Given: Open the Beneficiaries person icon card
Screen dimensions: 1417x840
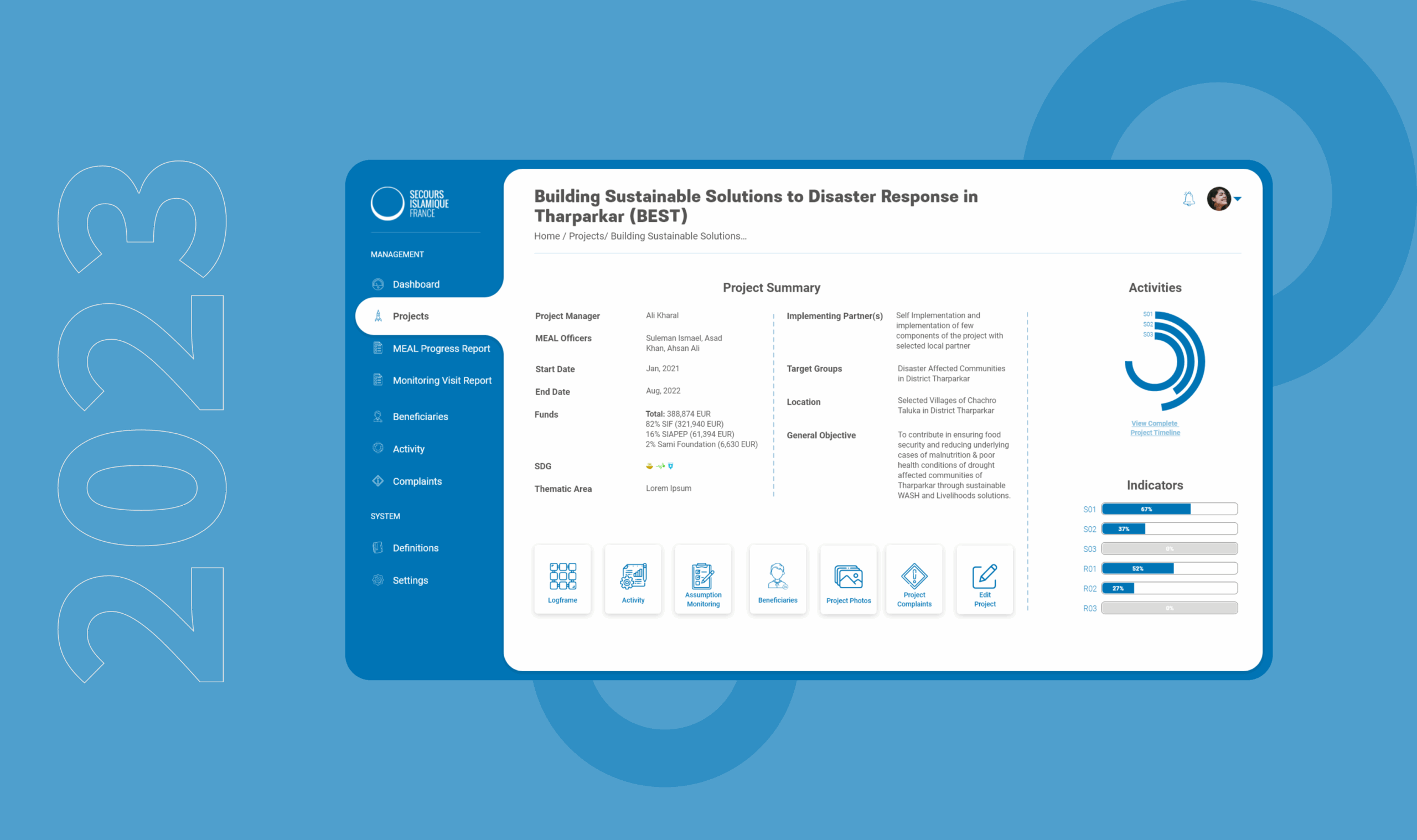Looking at the screenshot, I should coord(777,579).
